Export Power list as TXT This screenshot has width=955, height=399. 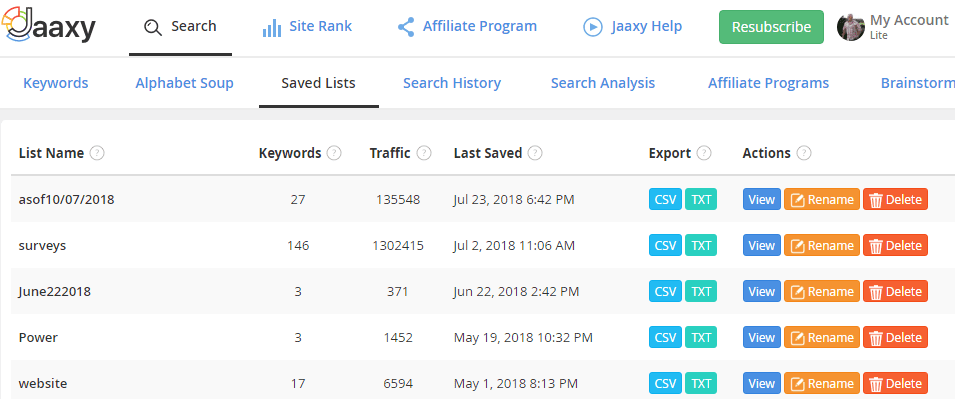(701, 337)
